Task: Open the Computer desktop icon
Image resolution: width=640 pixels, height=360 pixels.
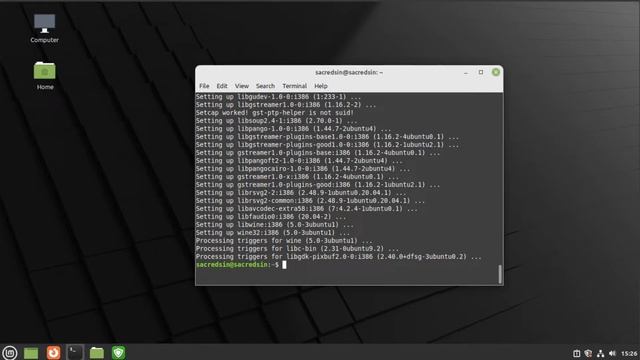Action: pos(44,29)
